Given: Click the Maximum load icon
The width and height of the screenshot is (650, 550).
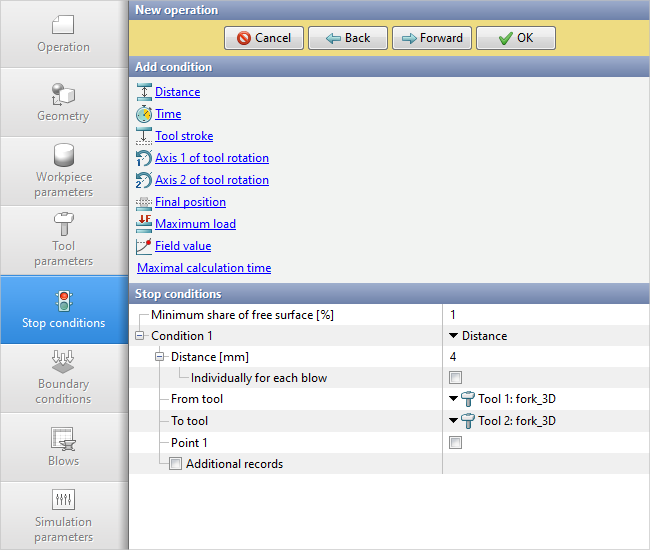Looking at the screenshot, I should coord(144,224).
